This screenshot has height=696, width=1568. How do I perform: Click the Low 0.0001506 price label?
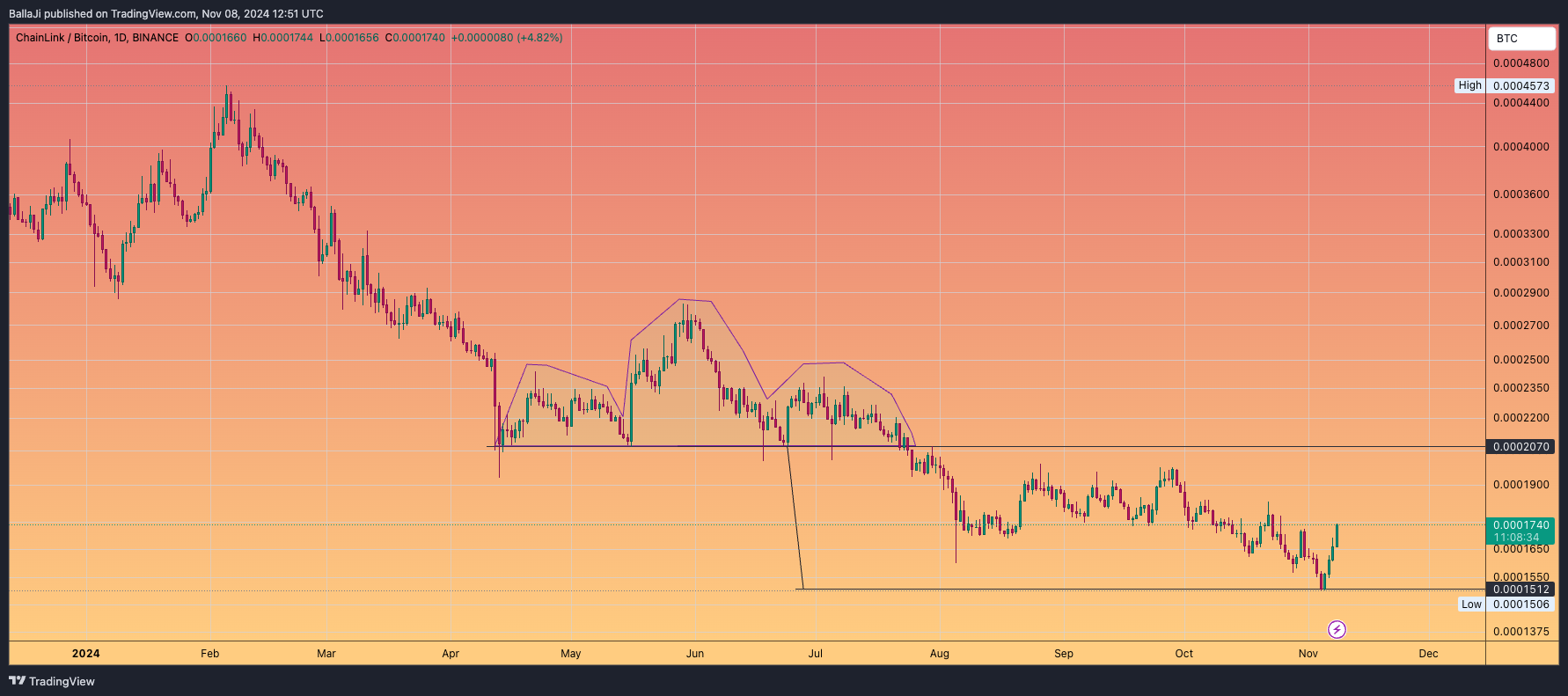[1506, 604]
